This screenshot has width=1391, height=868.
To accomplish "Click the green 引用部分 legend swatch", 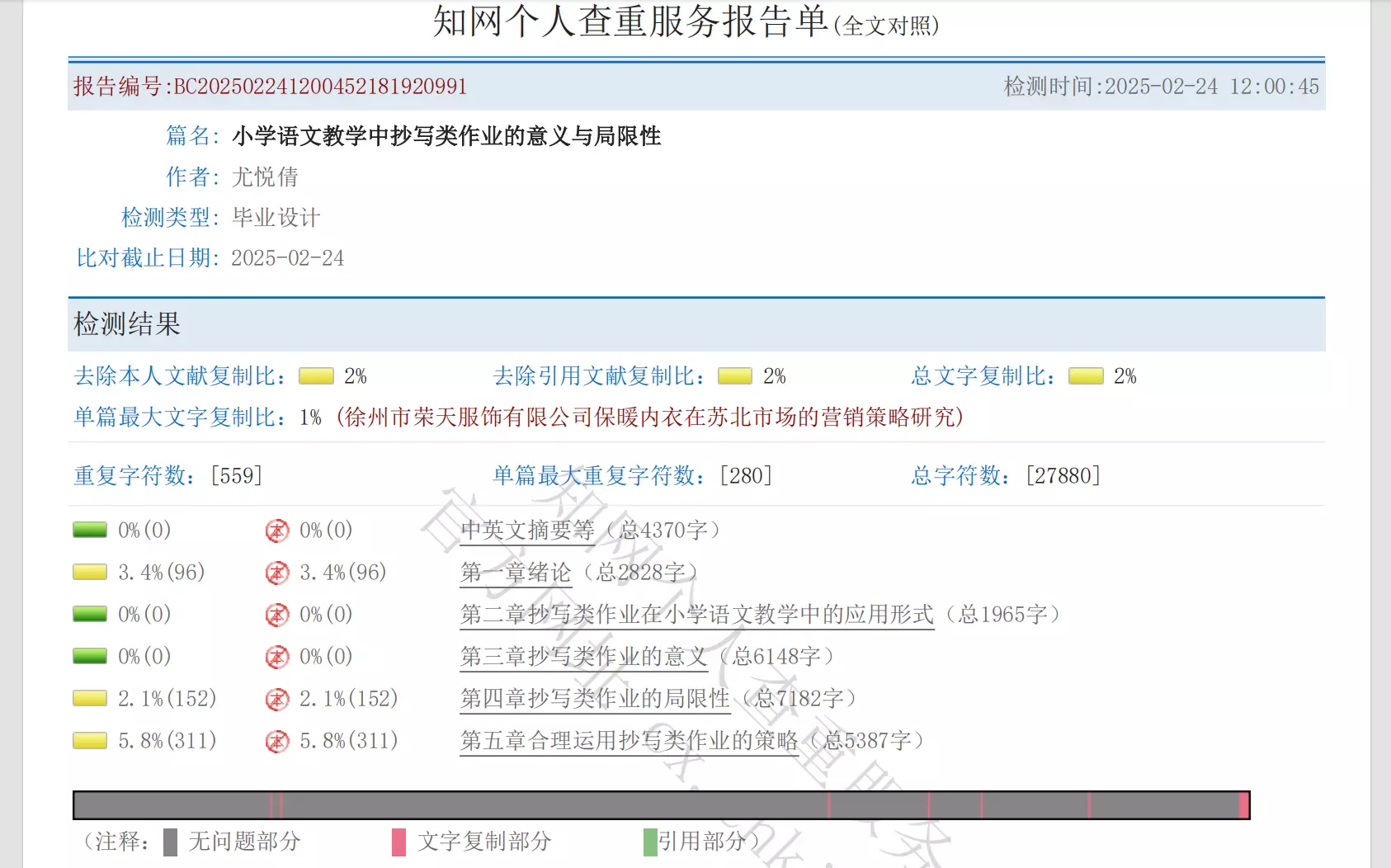I will pos(650,842).
